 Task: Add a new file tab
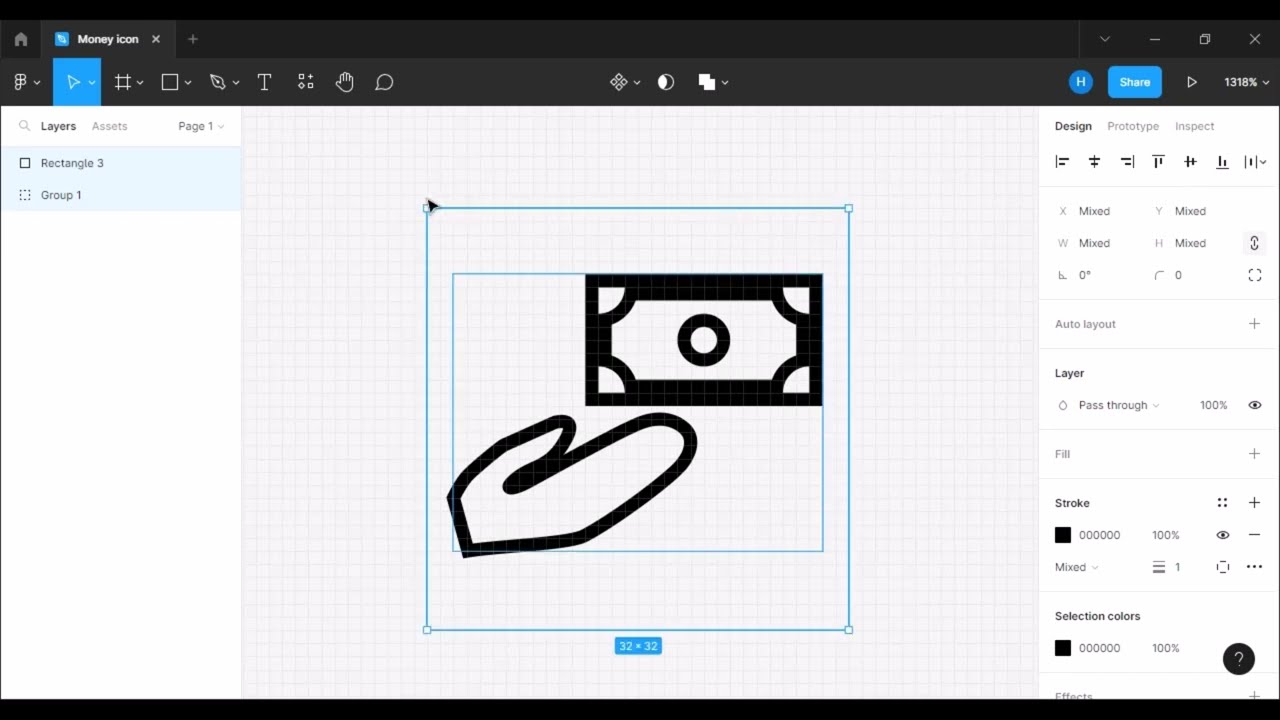pyautogui.click(x=193, y=39)
